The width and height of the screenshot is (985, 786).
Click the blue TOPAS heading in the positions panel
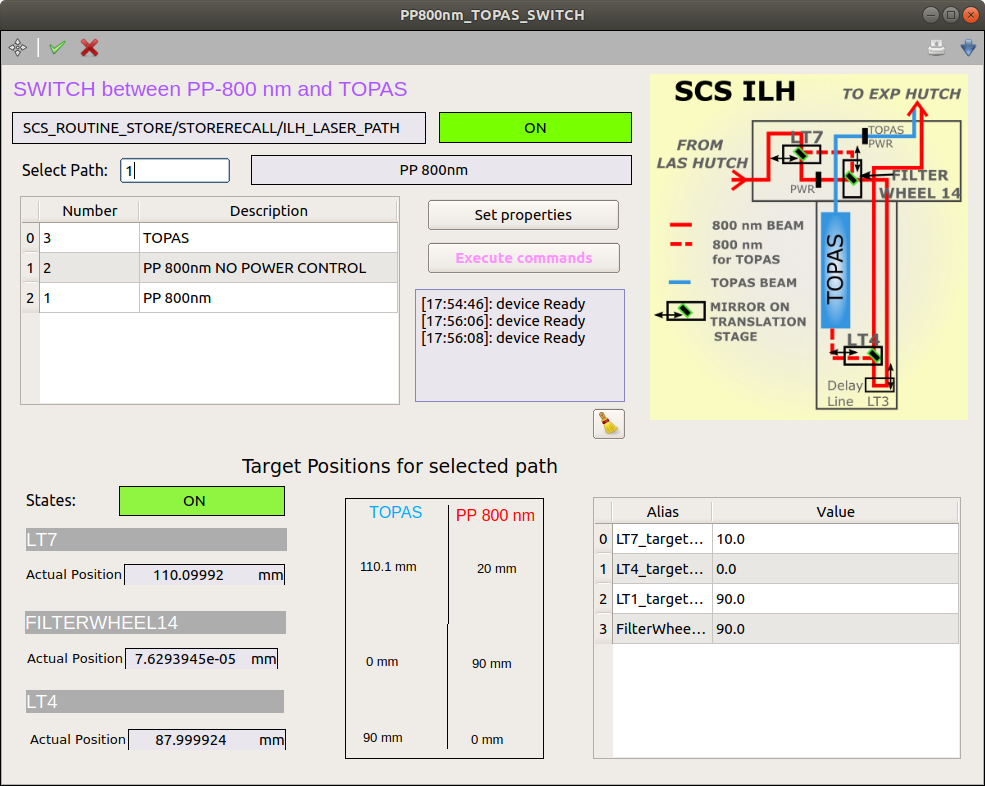click(x=396, y=513)
